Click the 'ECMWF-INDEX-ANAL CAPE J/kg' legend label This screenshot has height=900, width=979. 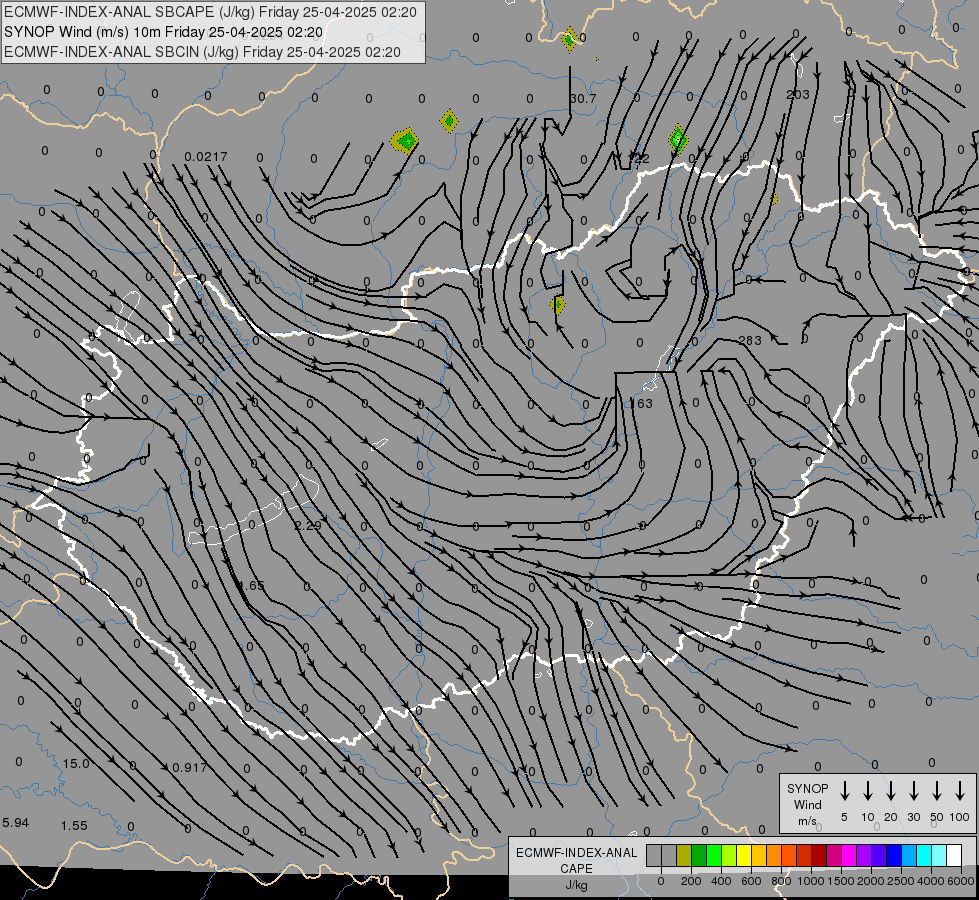576,868
